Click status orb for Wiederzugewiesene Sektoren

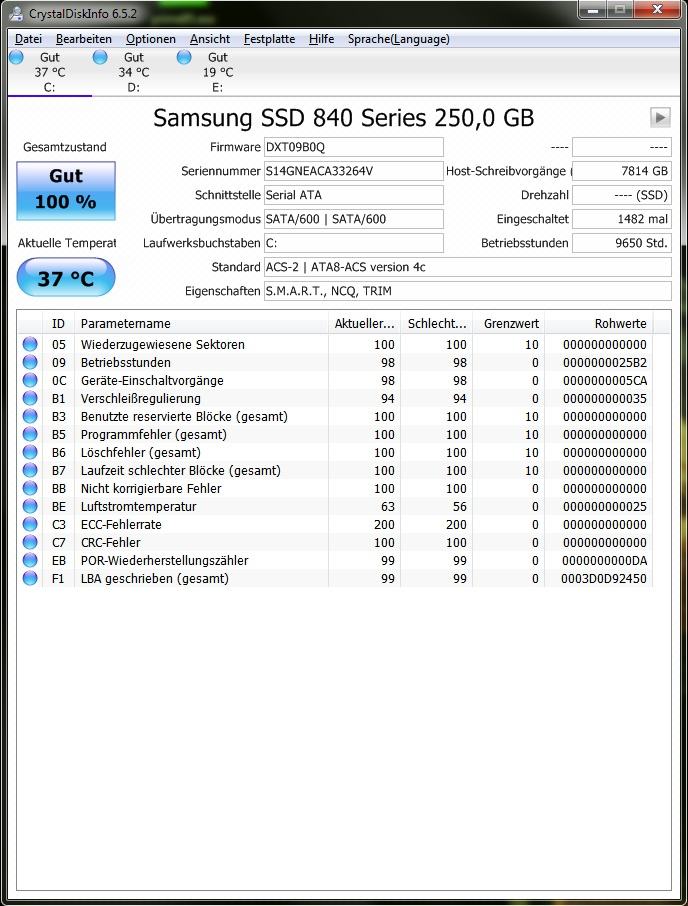(x=30, y=344)
